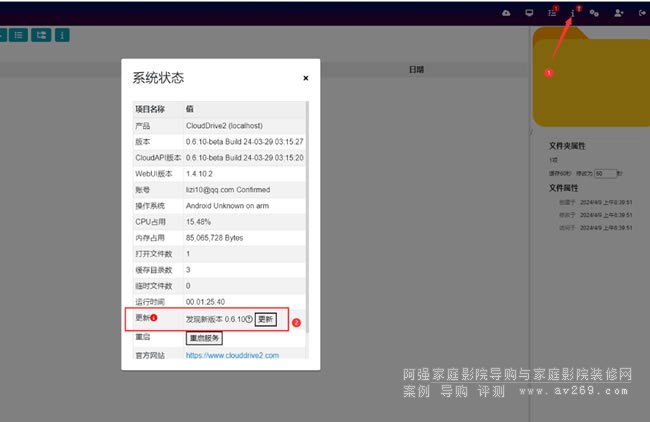Open the task list icon with badge
This screenshot has height=422, width=650.
[x=552, y=13]
